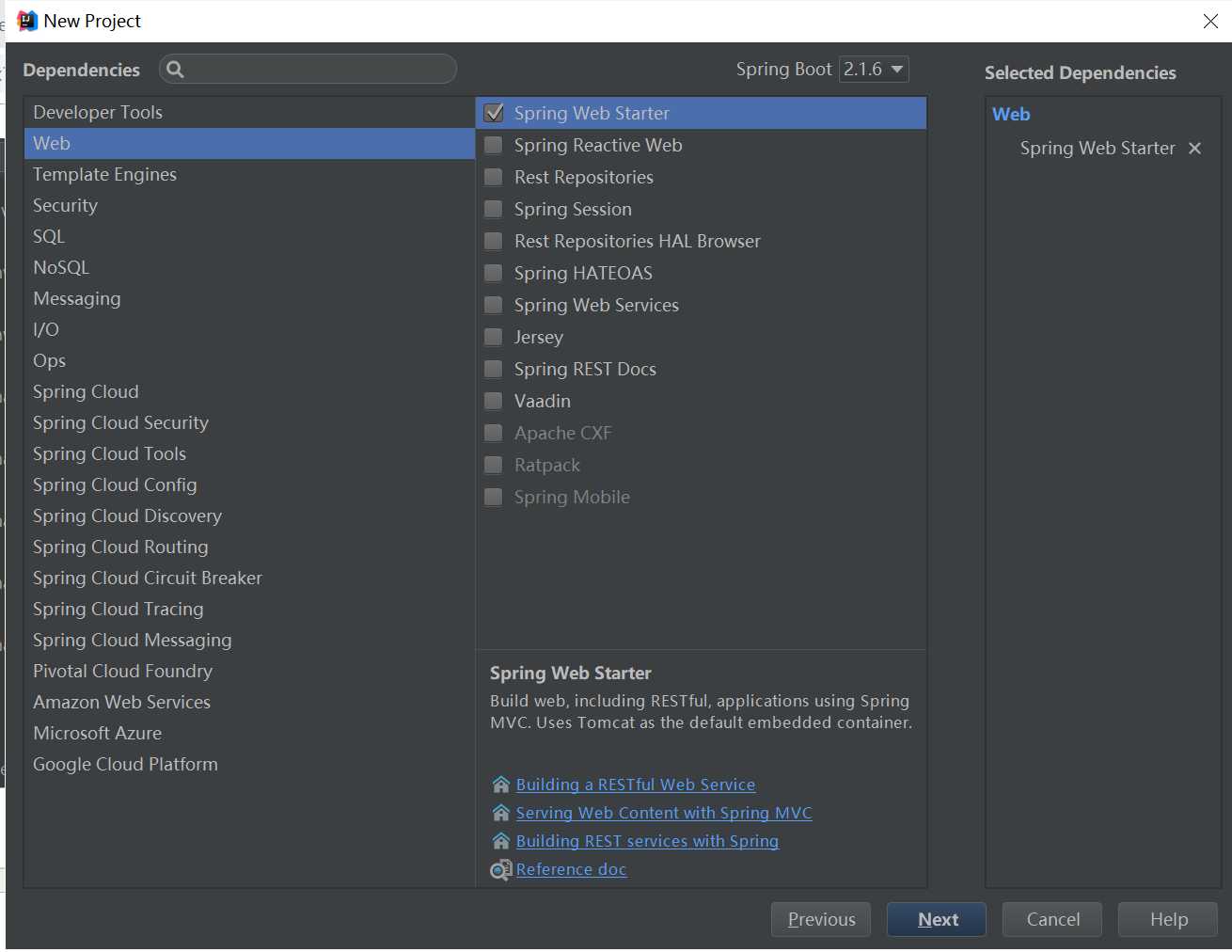The height and width of the screenshot is (952, 1232).
Task: Select Spring Cloud Config category
Action: (x=249, y=484)
